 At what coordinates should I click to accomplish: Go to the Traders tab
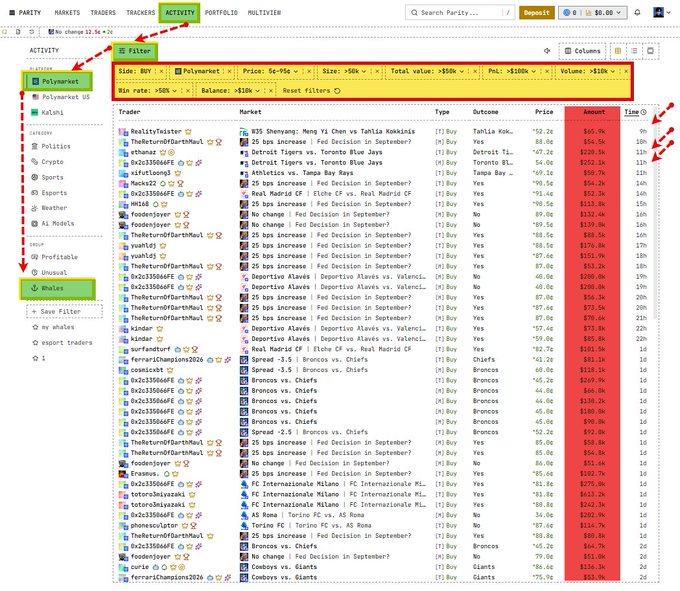103,13
